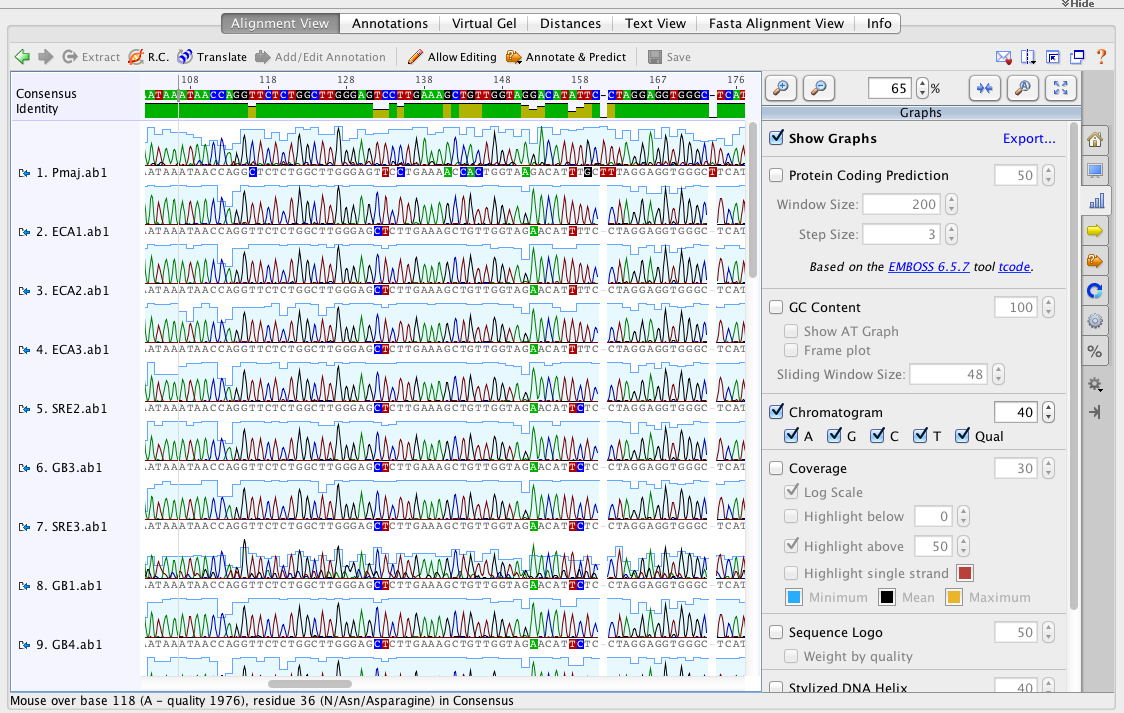The height and width of the screenshot is (713, 1124).
Task: Pick the red Highlight single strand color
Action: coord(965,573)
